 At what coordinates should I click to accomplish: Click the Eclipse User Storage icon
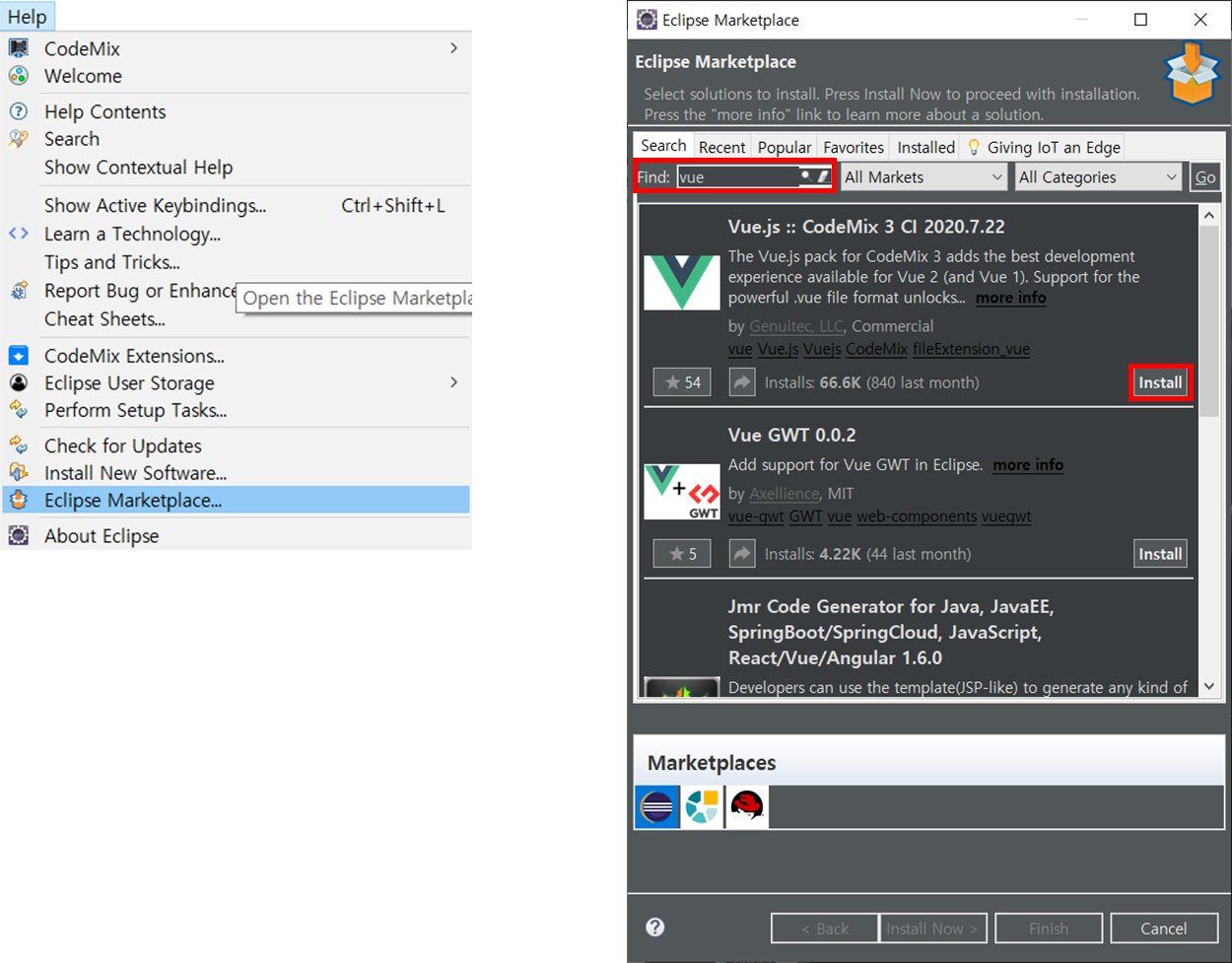(x=19, y=383)
